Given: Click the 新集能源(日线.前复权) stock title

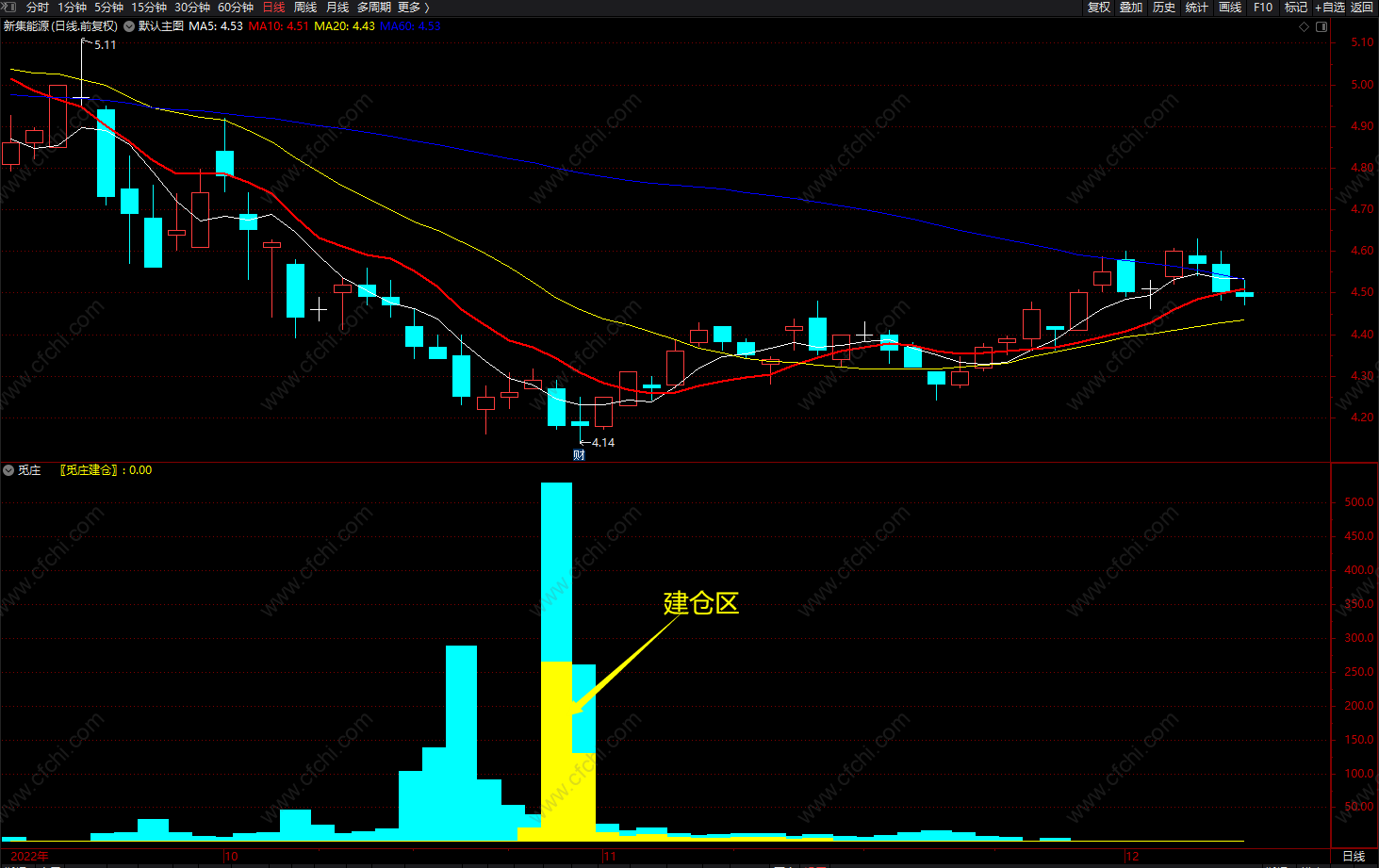Looking at the screenshot, I should tap(60, 26).
